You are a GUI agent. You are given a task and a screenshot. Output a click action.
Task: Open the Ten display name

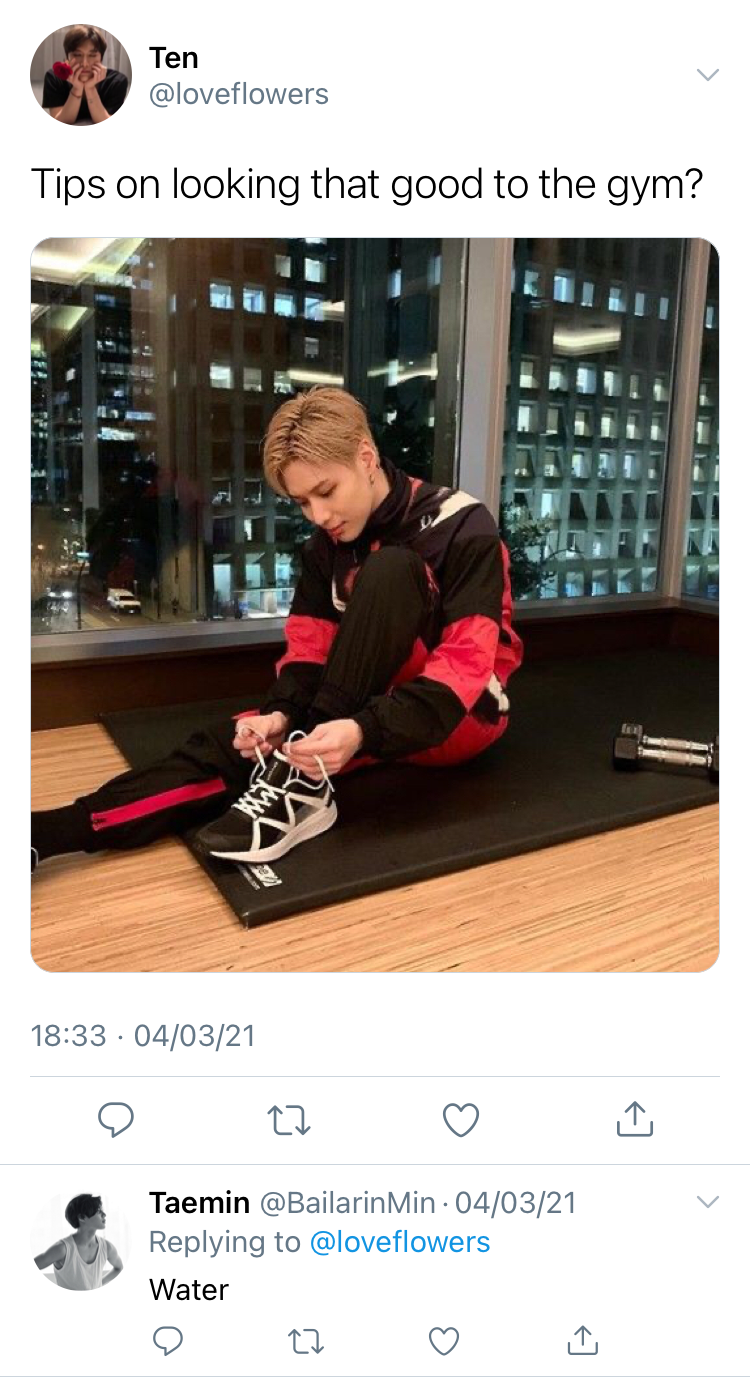pyautogui.click(x=174, y=58)
